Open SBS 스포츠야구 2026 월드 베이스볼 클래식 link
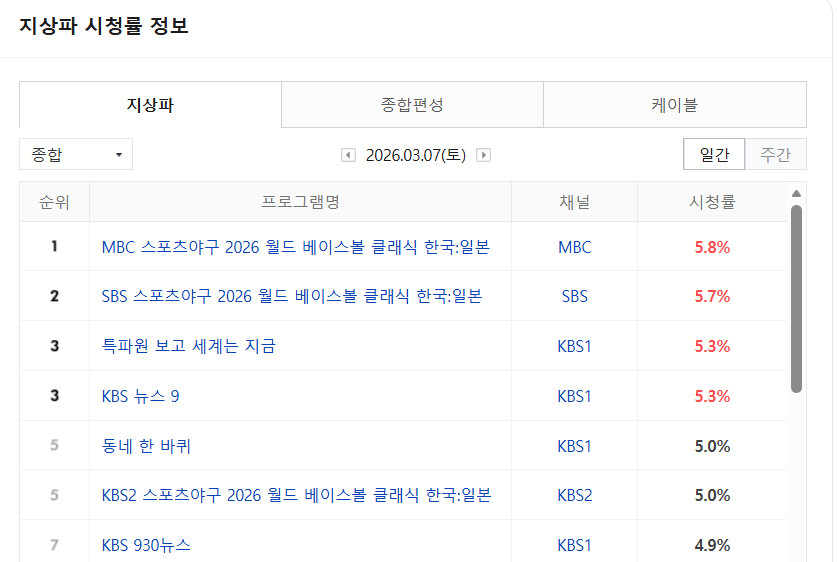The width and height of the screenshot is (837, 562). point(292,296)
